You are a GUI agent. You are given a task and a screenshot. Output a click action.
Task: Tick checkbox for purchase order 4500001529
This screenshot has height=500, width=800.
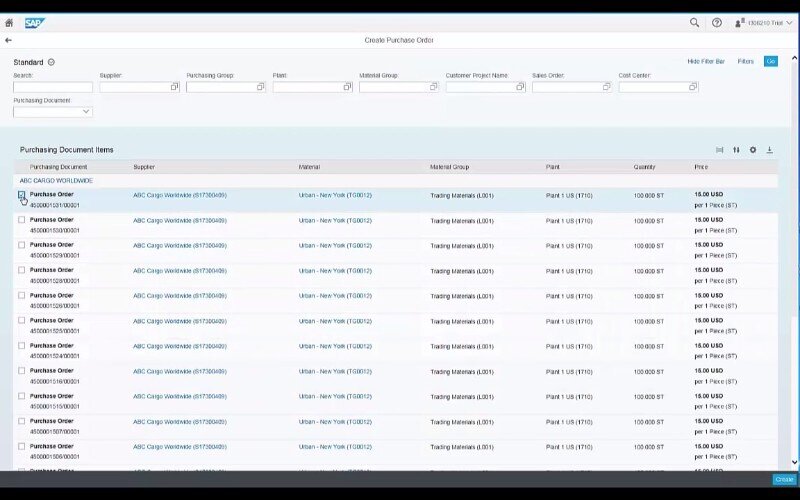[x=21, y=245]
